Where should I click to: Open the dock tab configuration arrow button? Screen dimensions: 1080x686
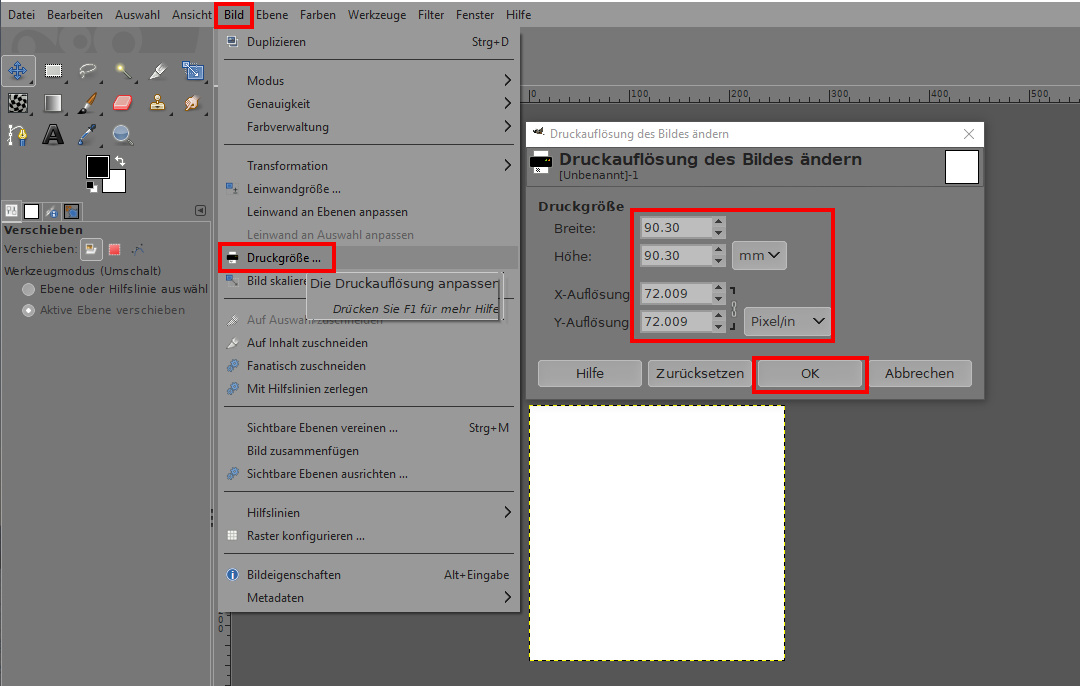point(200,211)
